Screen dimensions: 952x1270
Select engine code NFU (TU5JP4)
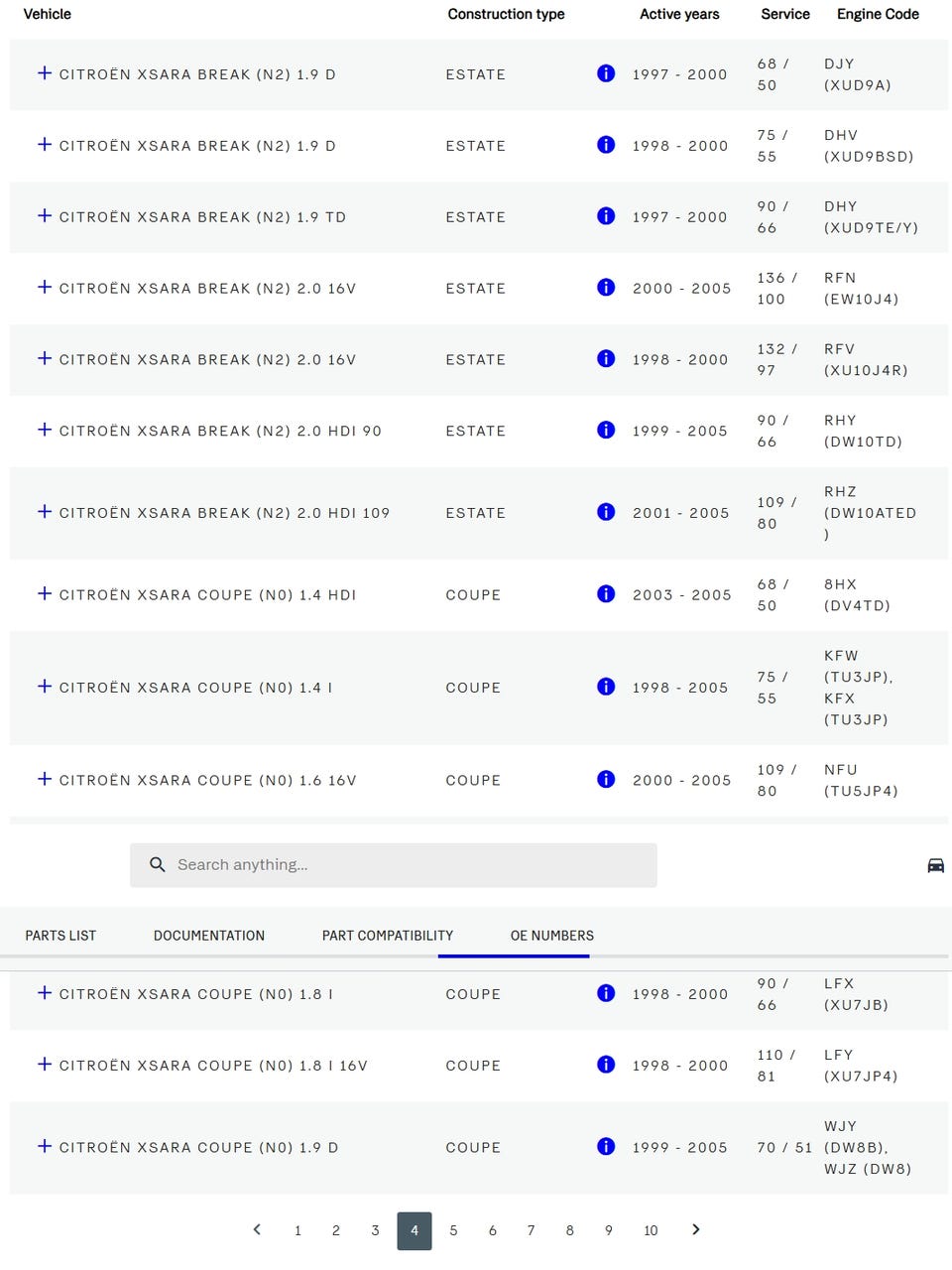(x=861, y=780)
